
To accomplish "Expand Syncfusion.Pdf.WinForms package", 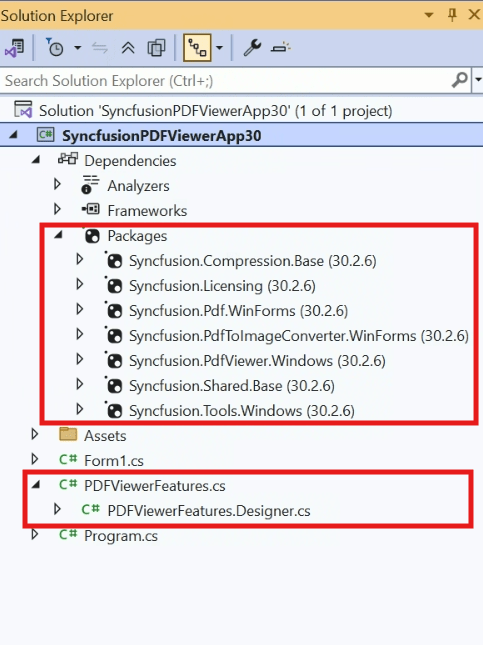I will 80,309.
